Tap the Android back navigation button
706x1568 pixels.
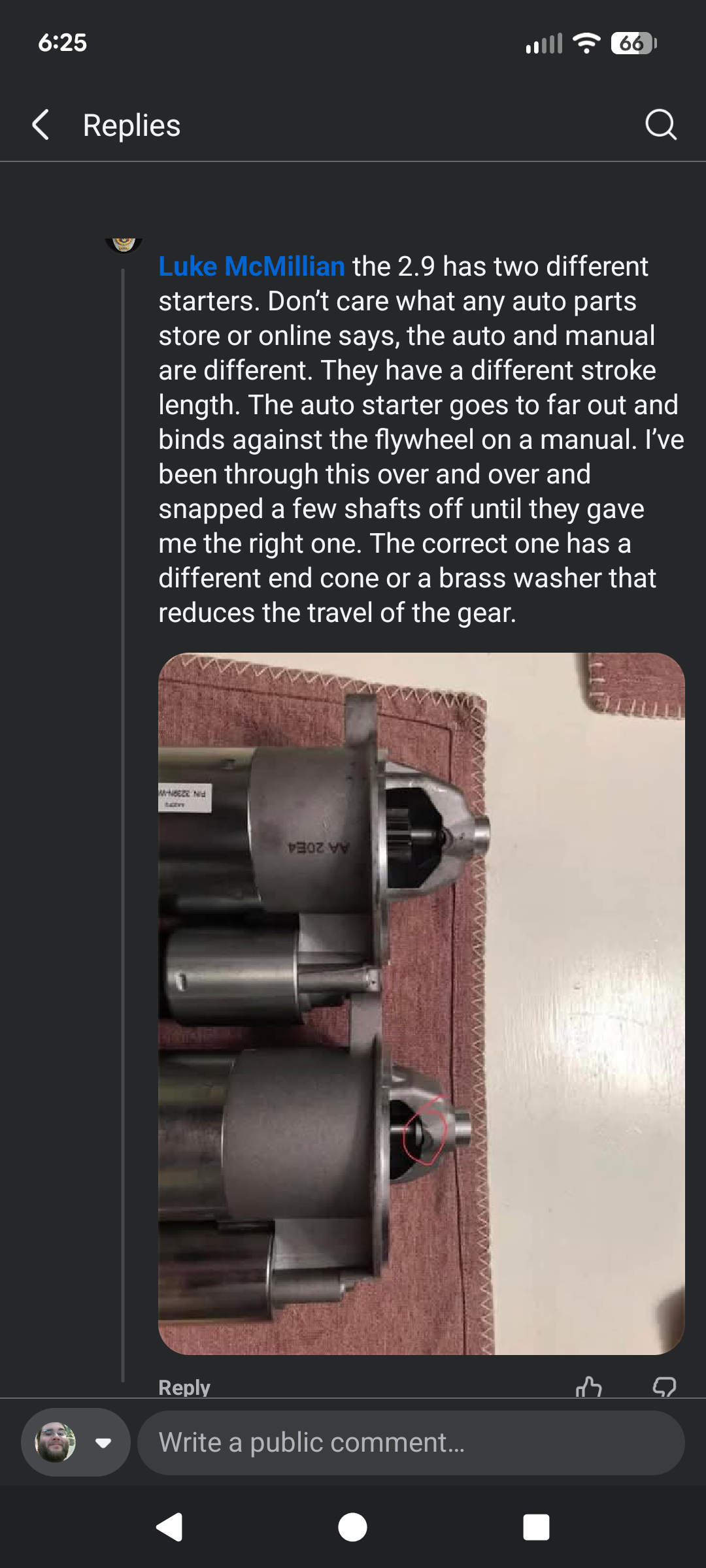169,1527
